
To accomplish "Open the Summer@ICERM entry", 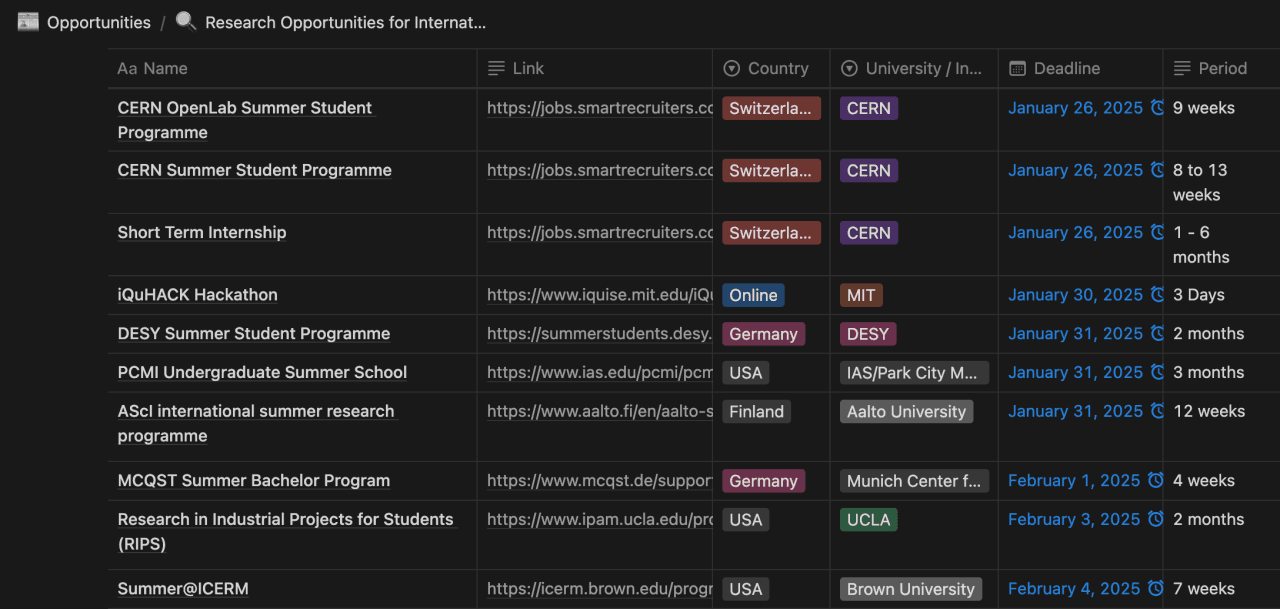I will click(183, 589).
